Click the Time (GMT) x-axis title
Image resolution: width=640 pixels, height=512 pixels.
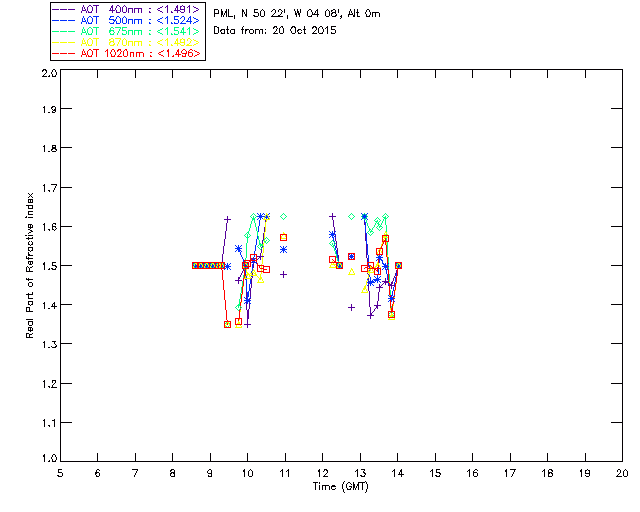342,488
